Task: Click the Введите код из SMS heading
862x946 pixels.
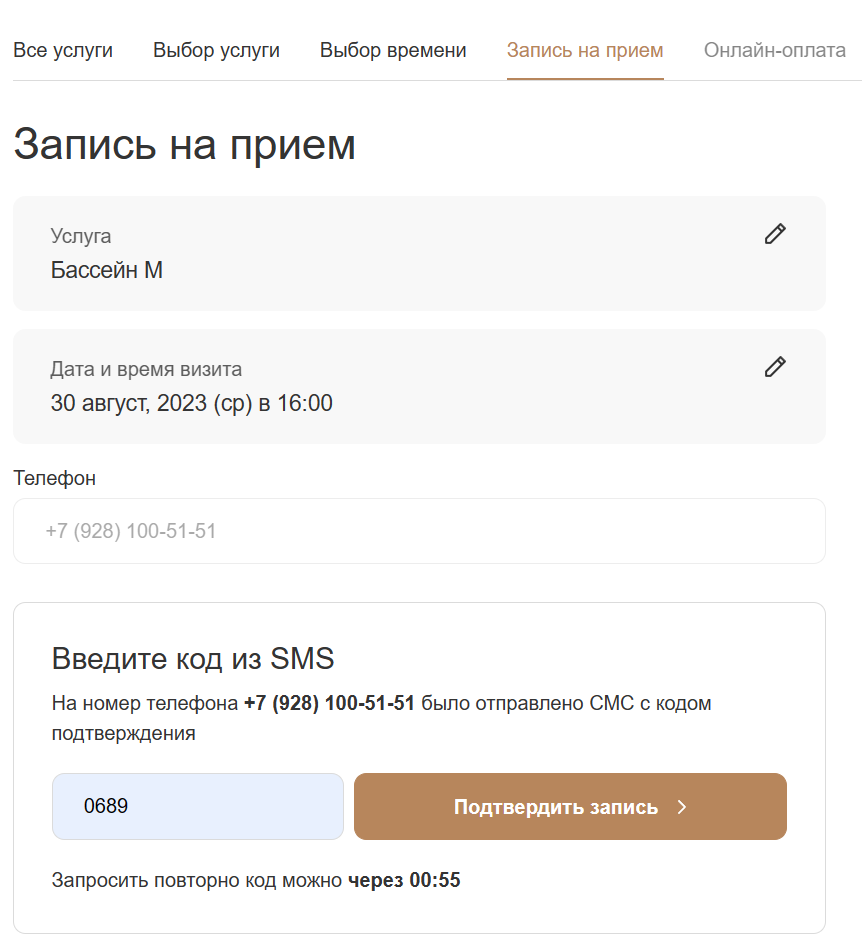Action: [x=193, y=659]
